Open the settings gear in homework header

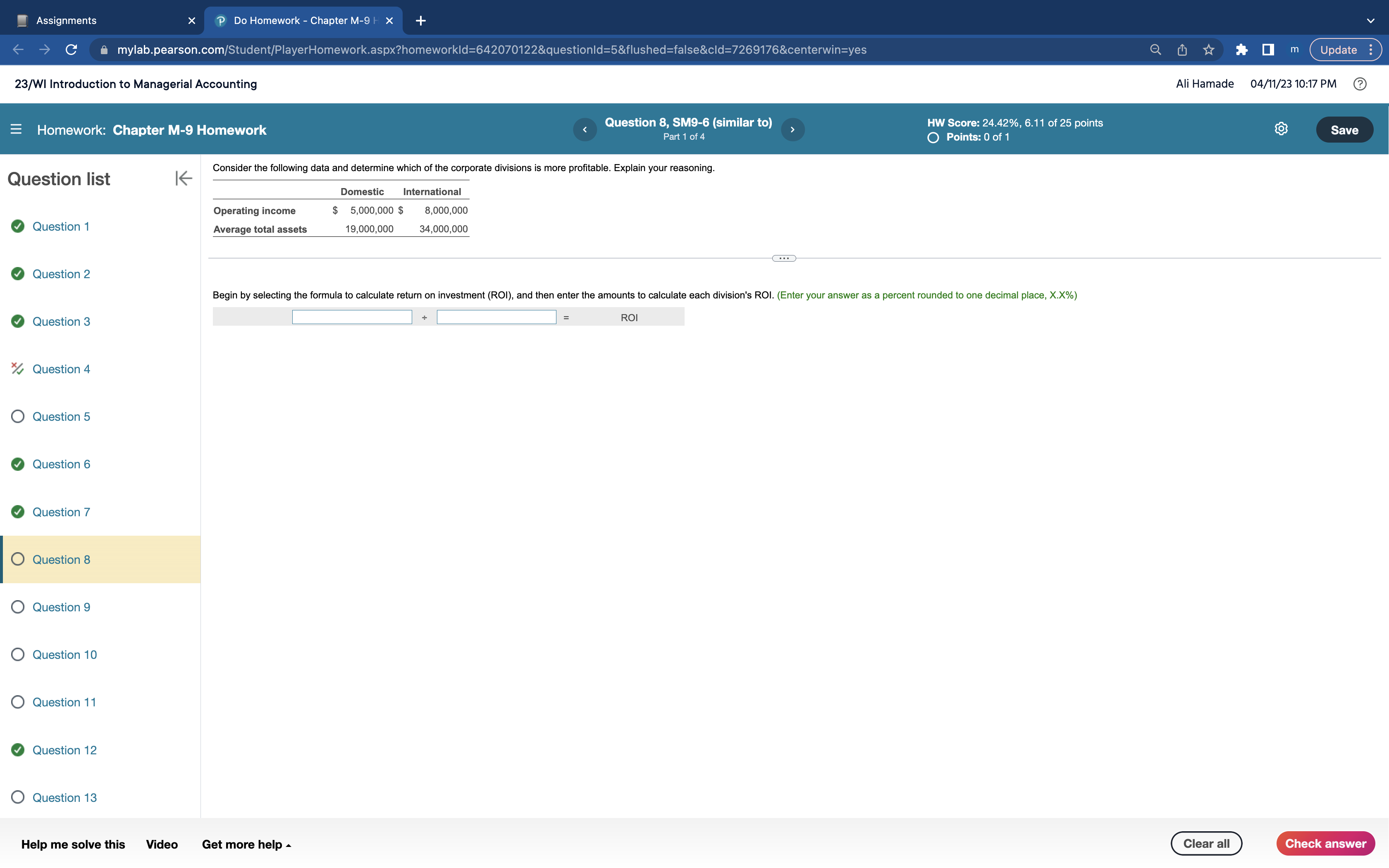pyautogui.click(x=1281, y=129)
